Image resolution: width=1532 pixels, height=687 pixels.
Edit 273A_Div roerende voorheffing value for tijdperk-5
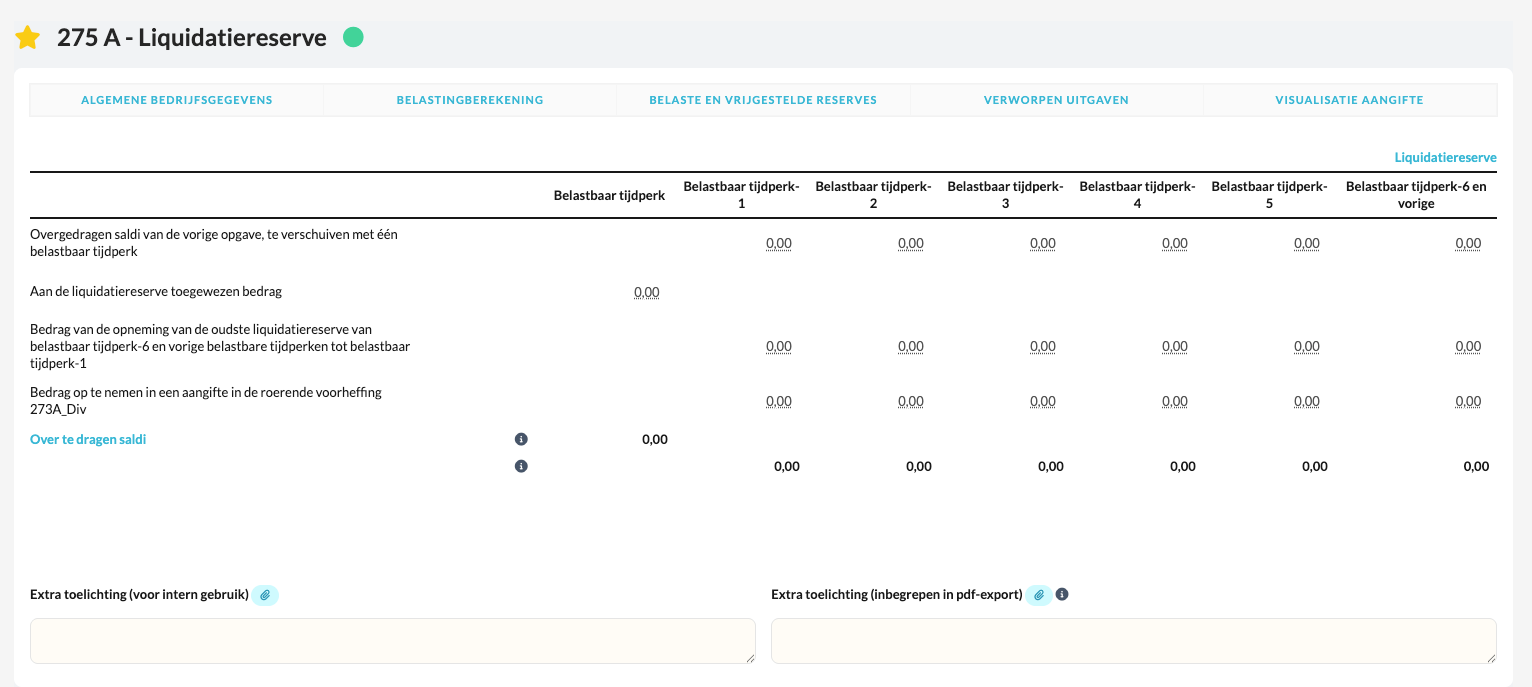point(1307,401)
